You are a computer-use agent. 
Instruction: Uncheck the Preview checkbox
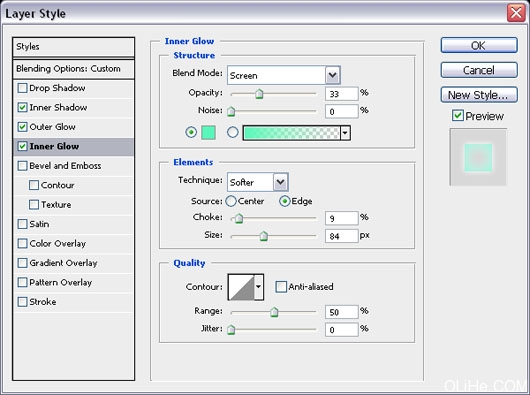[x=457, y=116]
